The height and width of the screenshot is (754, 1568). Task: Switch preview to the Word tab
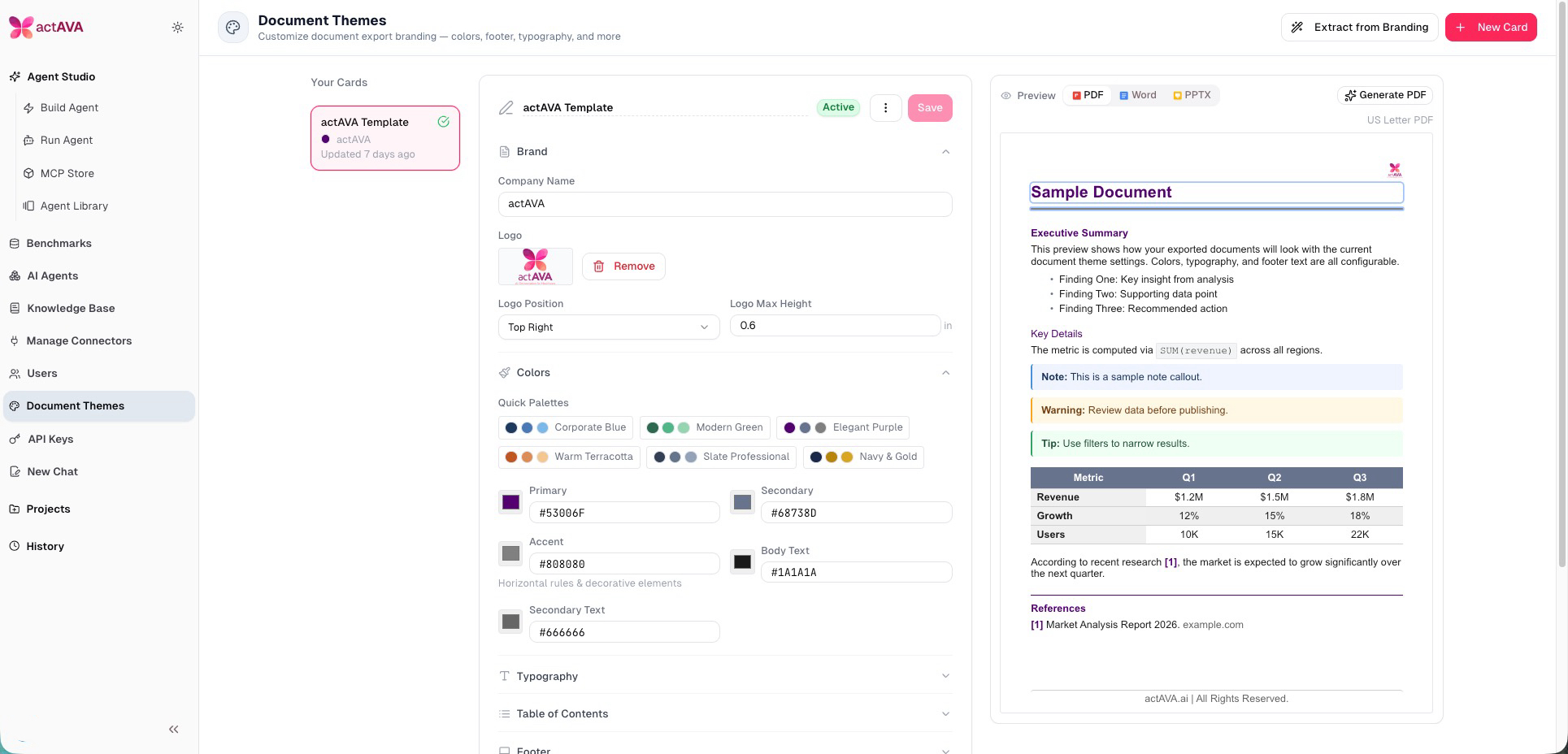pyautogui.click(x=1137, y=95)
